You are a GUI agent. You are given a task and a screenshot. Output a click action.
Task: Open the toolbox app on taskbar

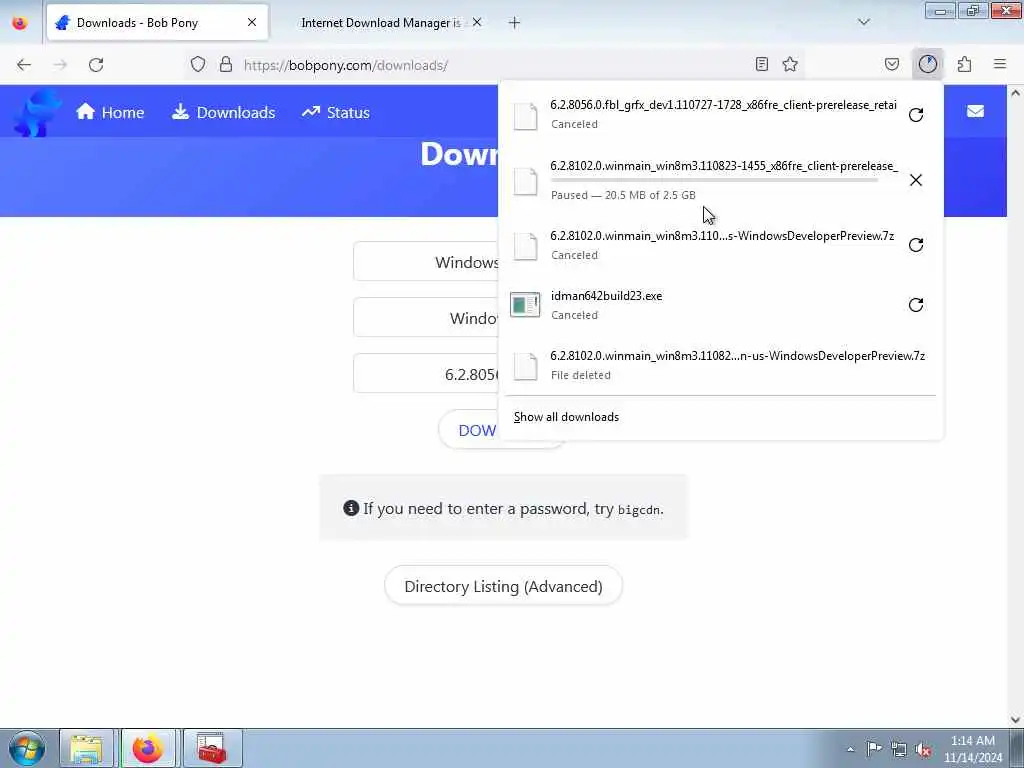point(212,748)
